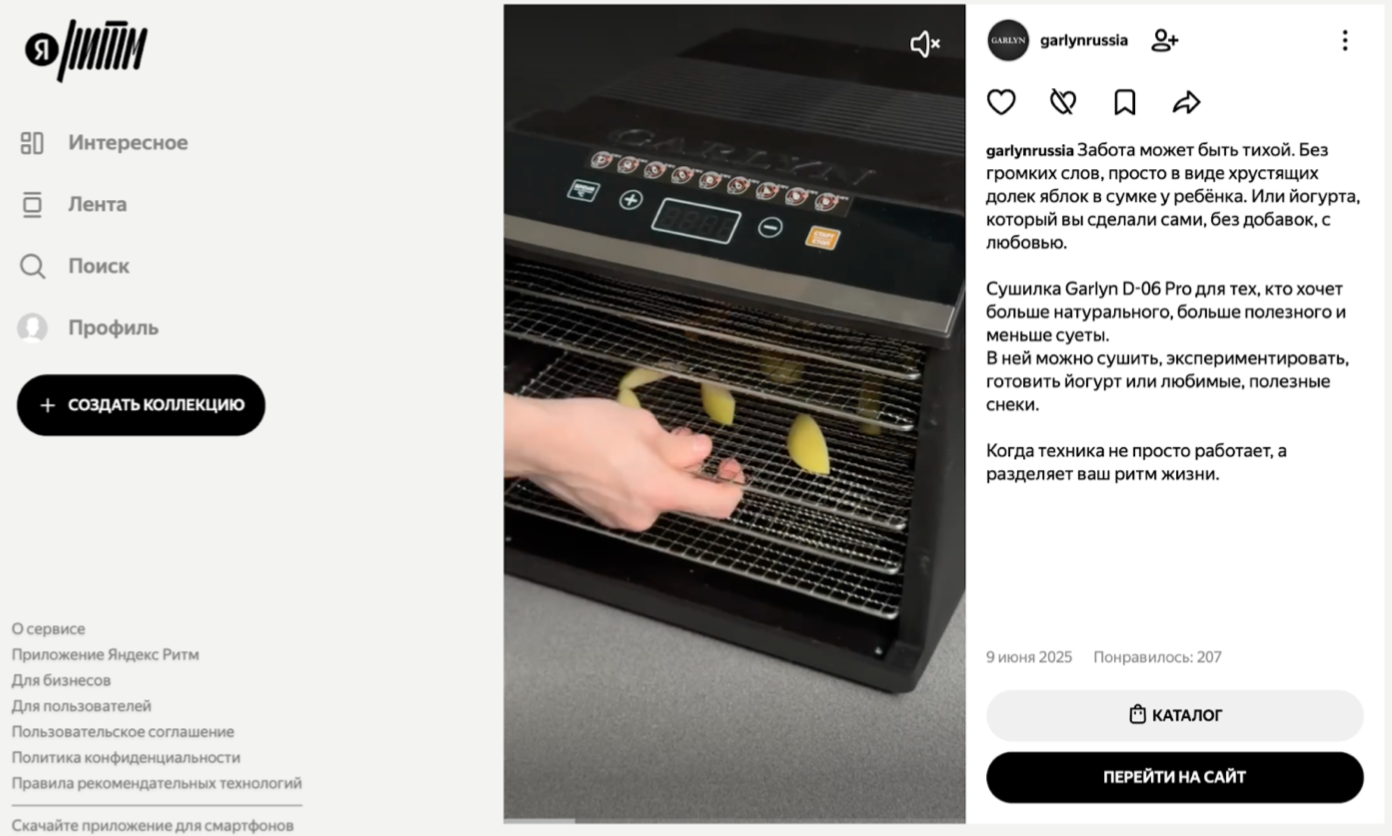The image size is (1392, 836).
Task: Open the Лента feed
Action: click(73, 205)
